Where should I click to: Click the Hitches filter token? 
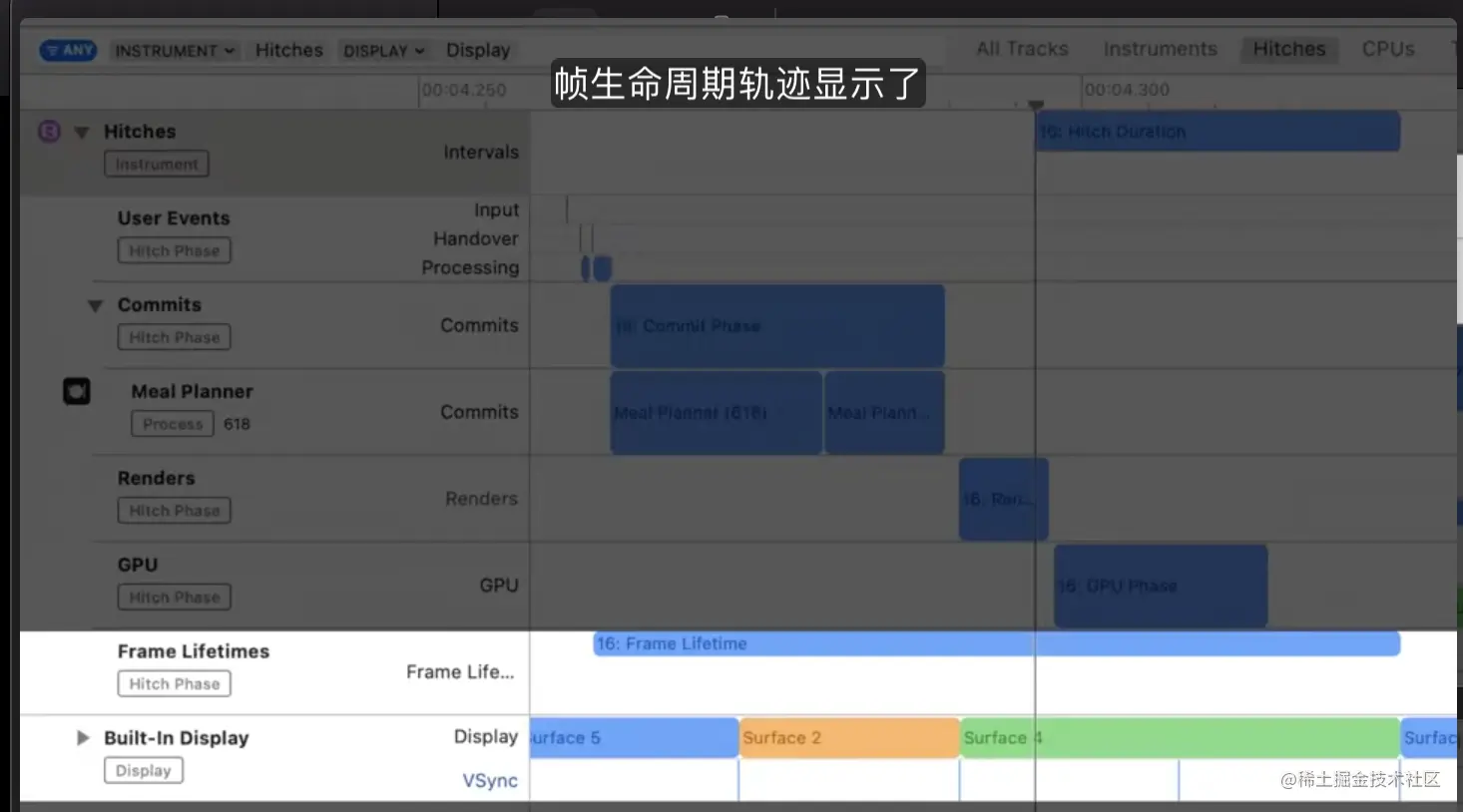(289, 50)
